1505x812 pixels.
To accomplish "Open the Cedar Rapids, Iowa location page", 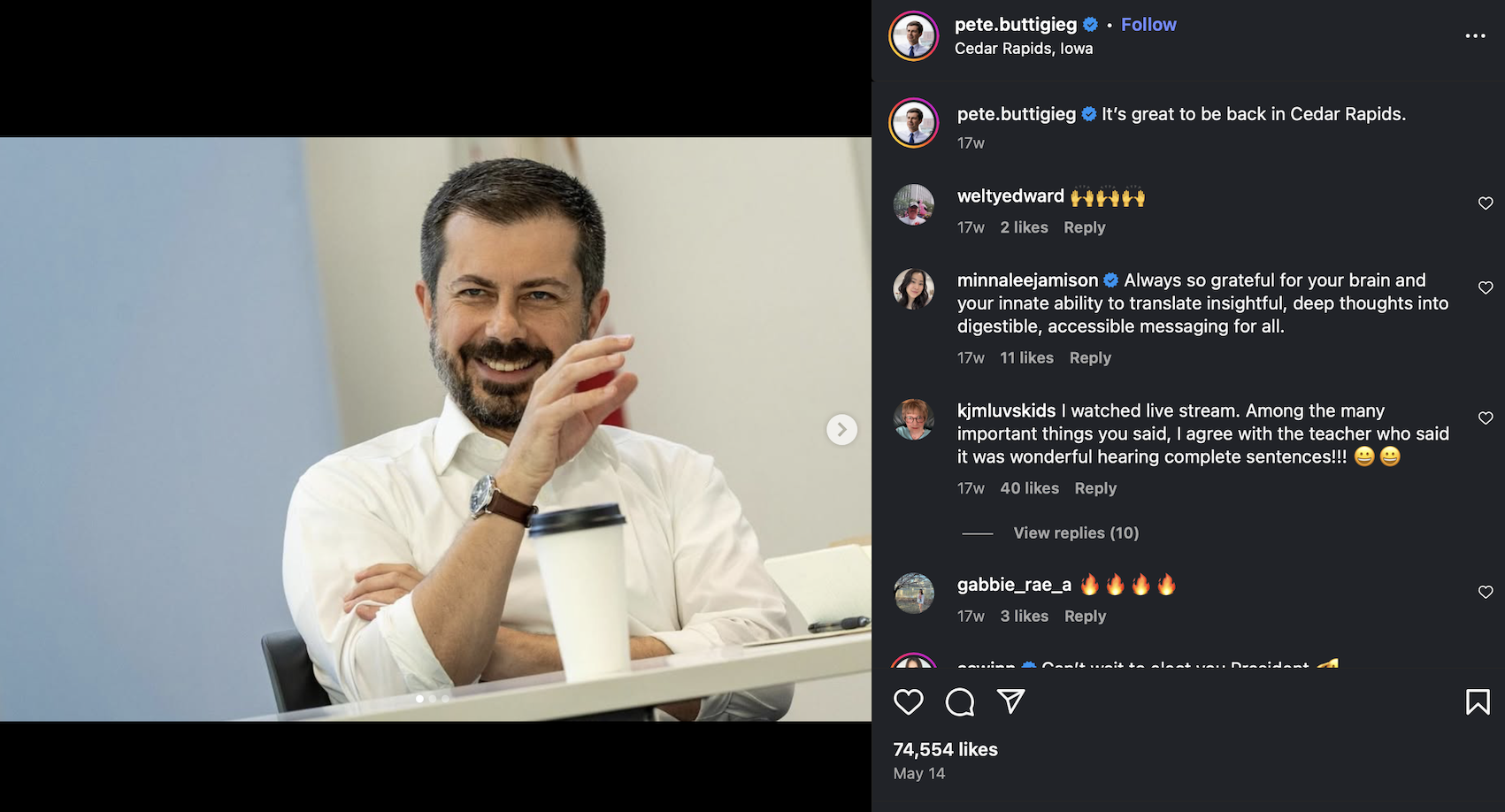I will point(1023,49).
